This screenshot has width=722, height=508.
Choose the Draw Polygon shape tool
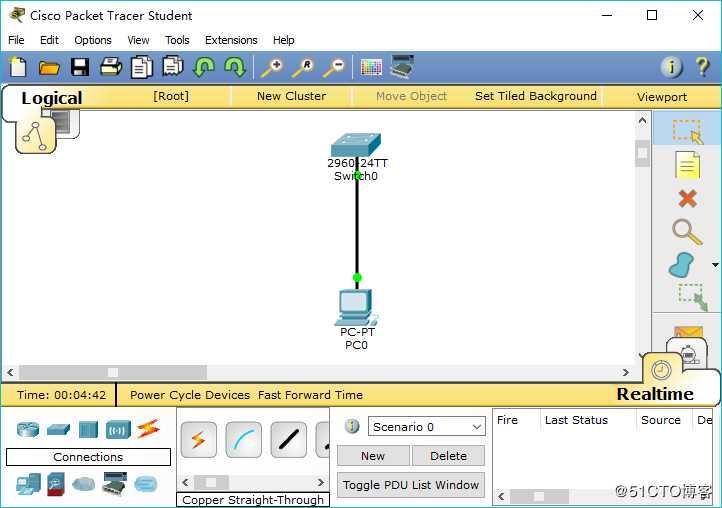click(681, 265)
